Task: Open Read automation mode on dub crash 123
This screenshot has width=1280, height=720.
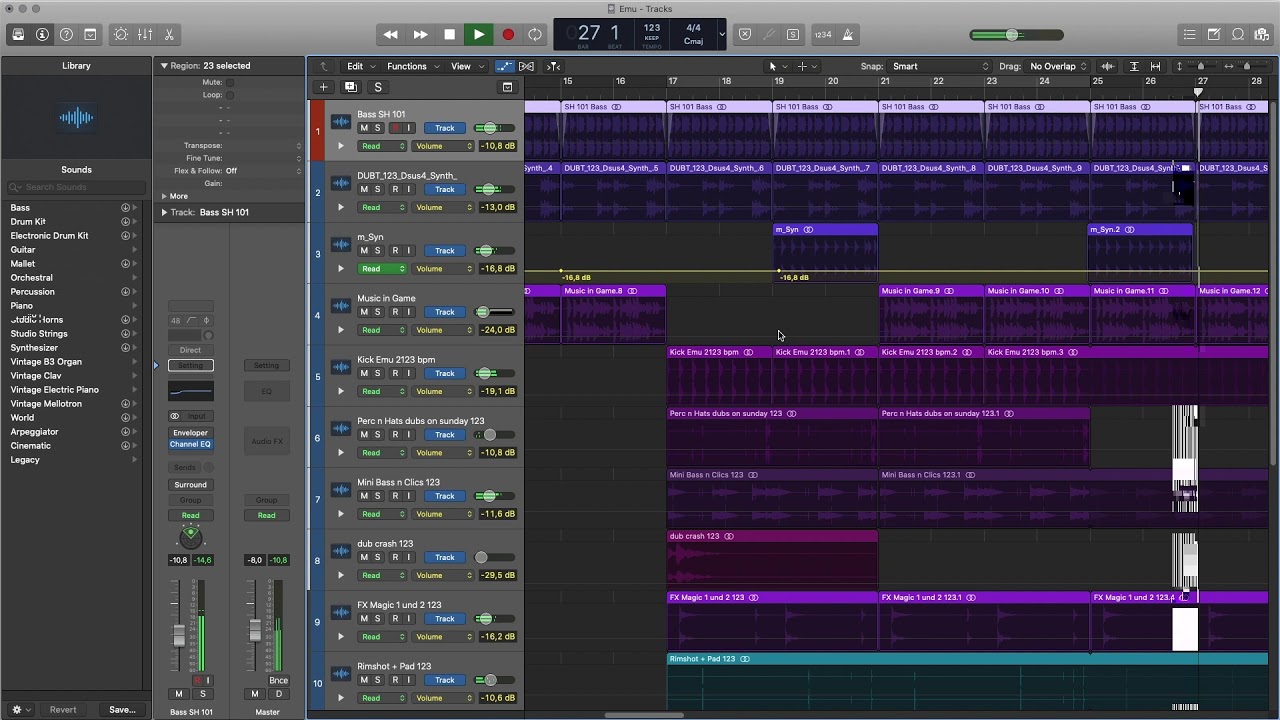Action: tap(383, 575)
